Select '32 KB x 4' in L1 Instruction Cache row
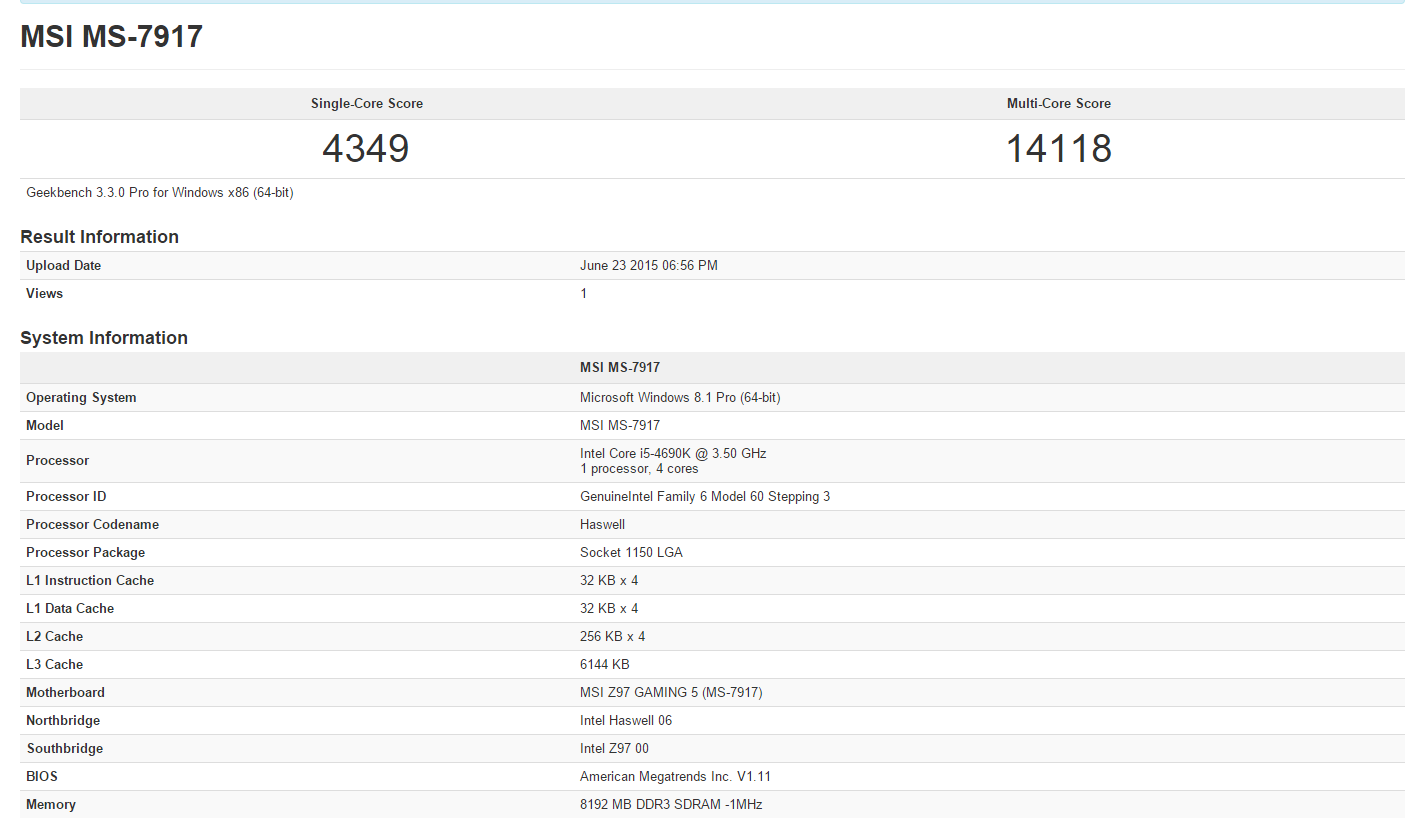This screenshot has width=1421, height=821. (x=609, y=581)
